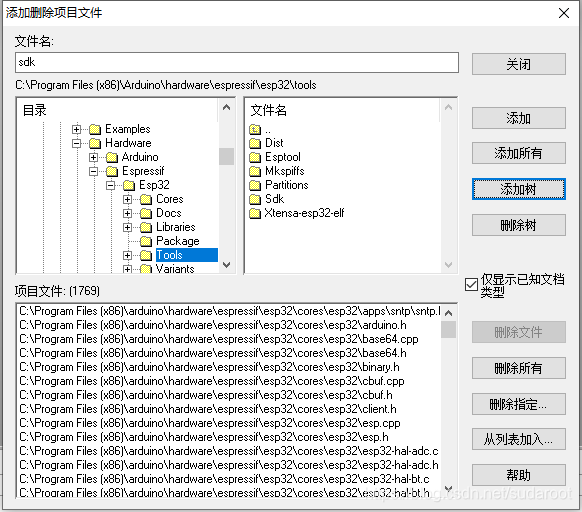
Task: Select project file ending in client.h
Action: [208, 409]
